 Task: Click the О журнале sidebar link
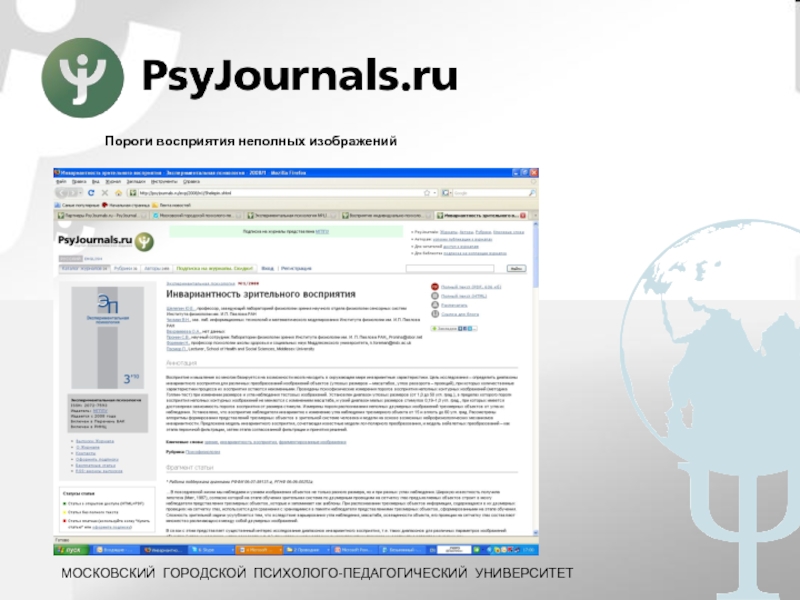[x=88, y=447]
